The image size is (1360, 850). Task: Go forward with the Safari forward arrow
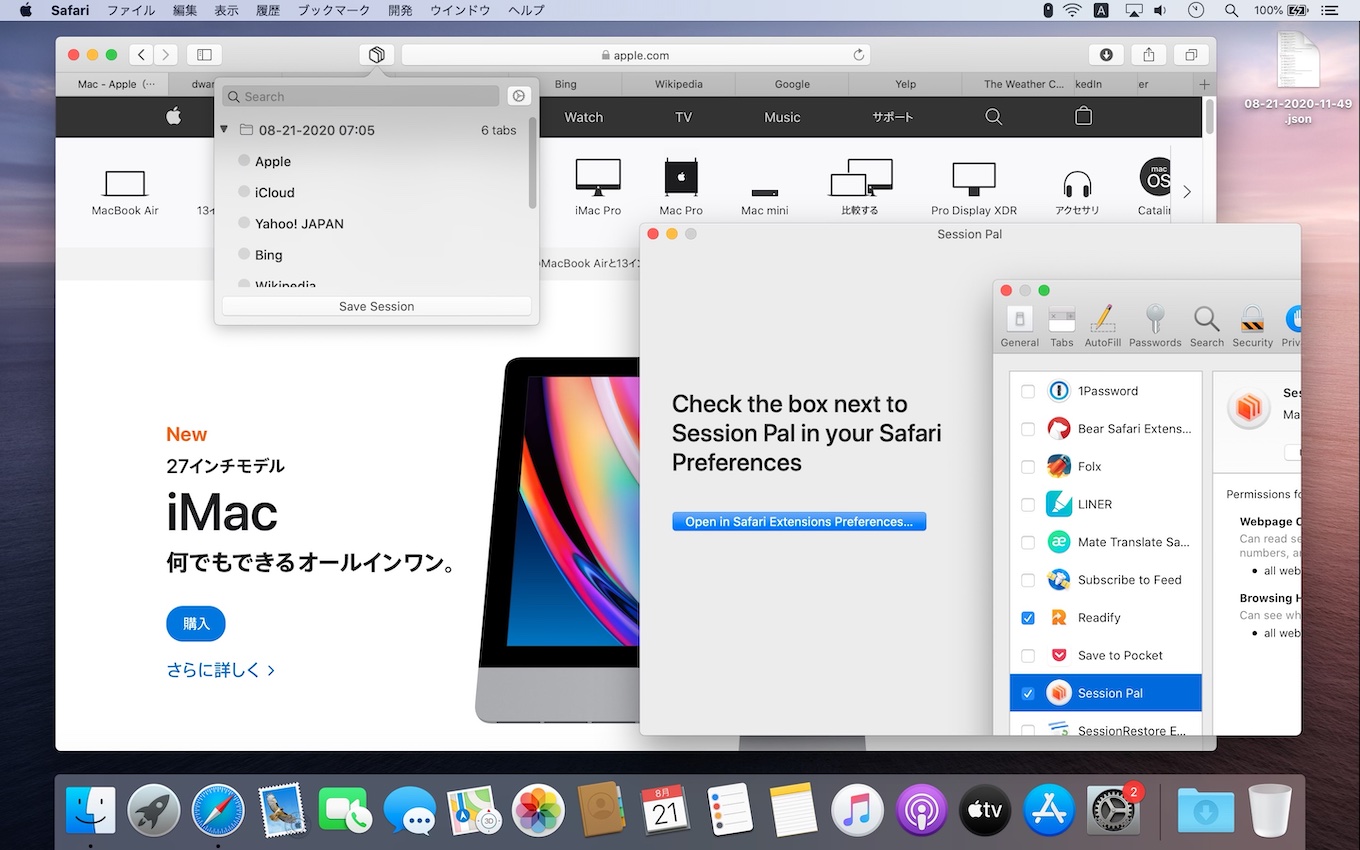coord(166,55)
